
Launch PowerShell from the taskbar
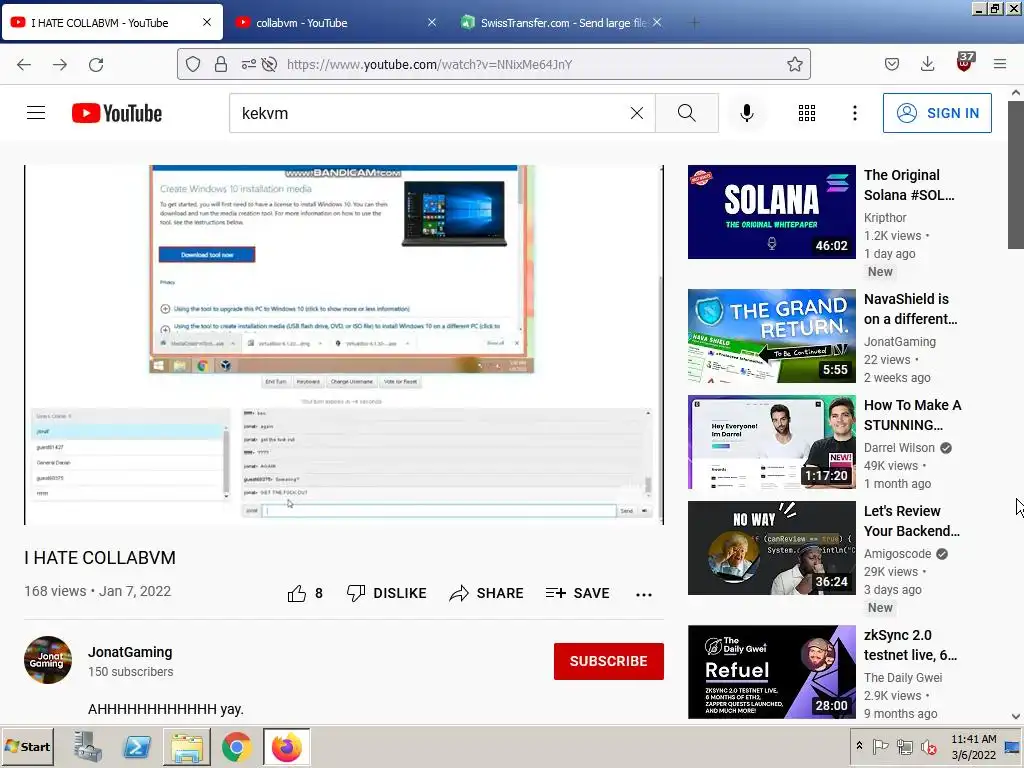point(137,746)
